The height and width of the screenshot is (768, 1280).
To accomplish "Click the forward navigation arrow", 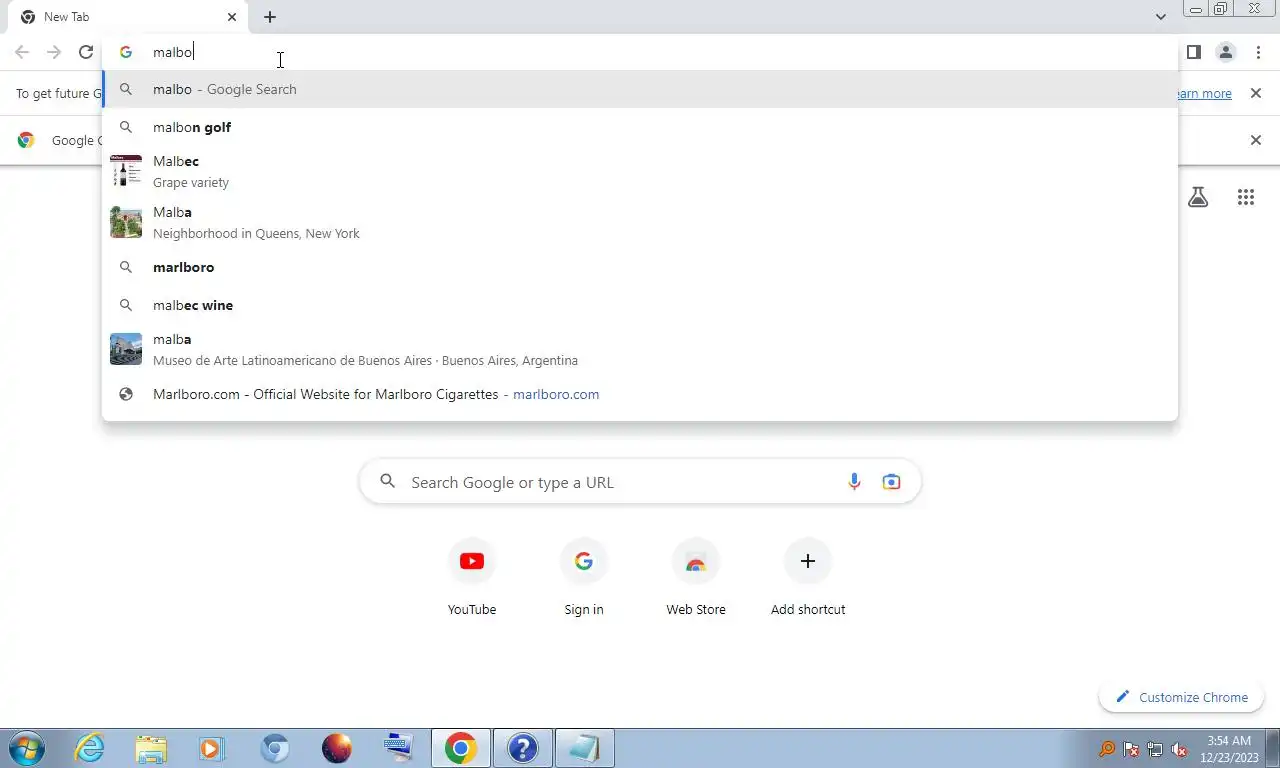I will (54, 52).
